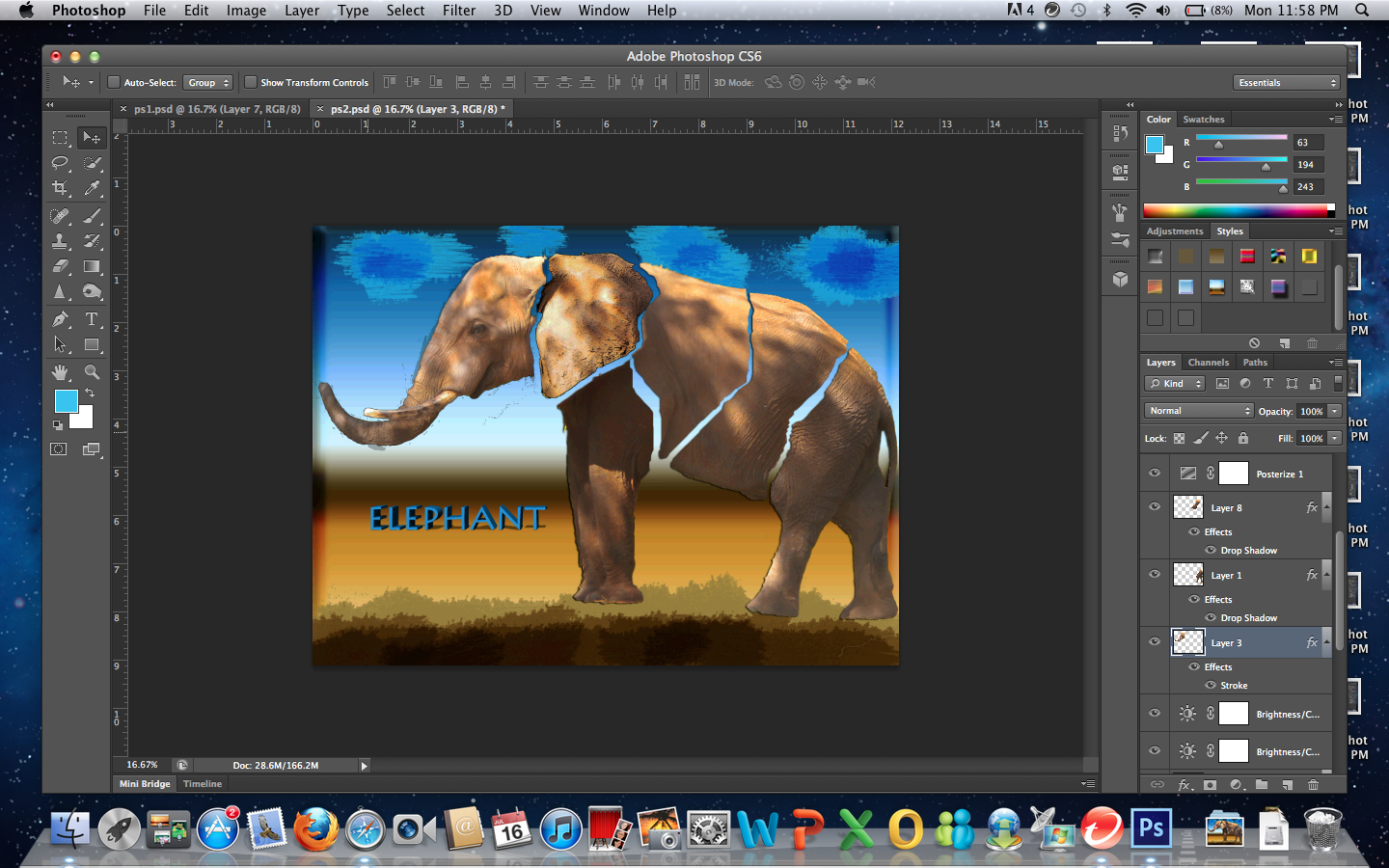The image size is (1389, 868).
Task: Hide the Layer 8 layer
Action: 1155,507
